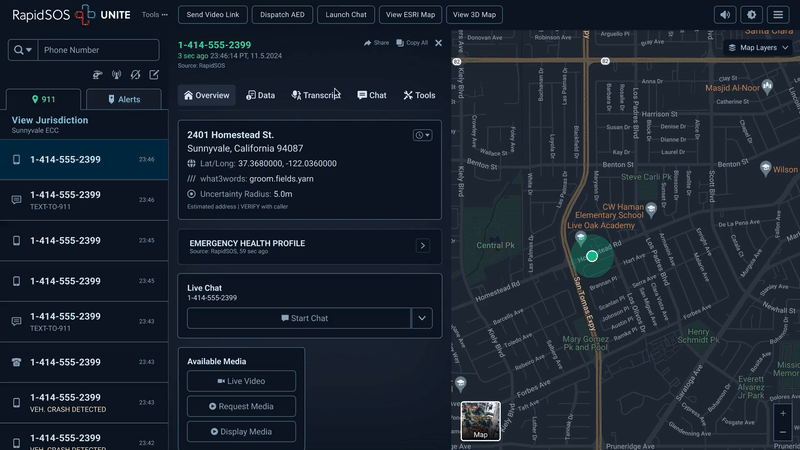Click Copy All icon button
Viewport: 800px width, 450px height.
(412, 43)
